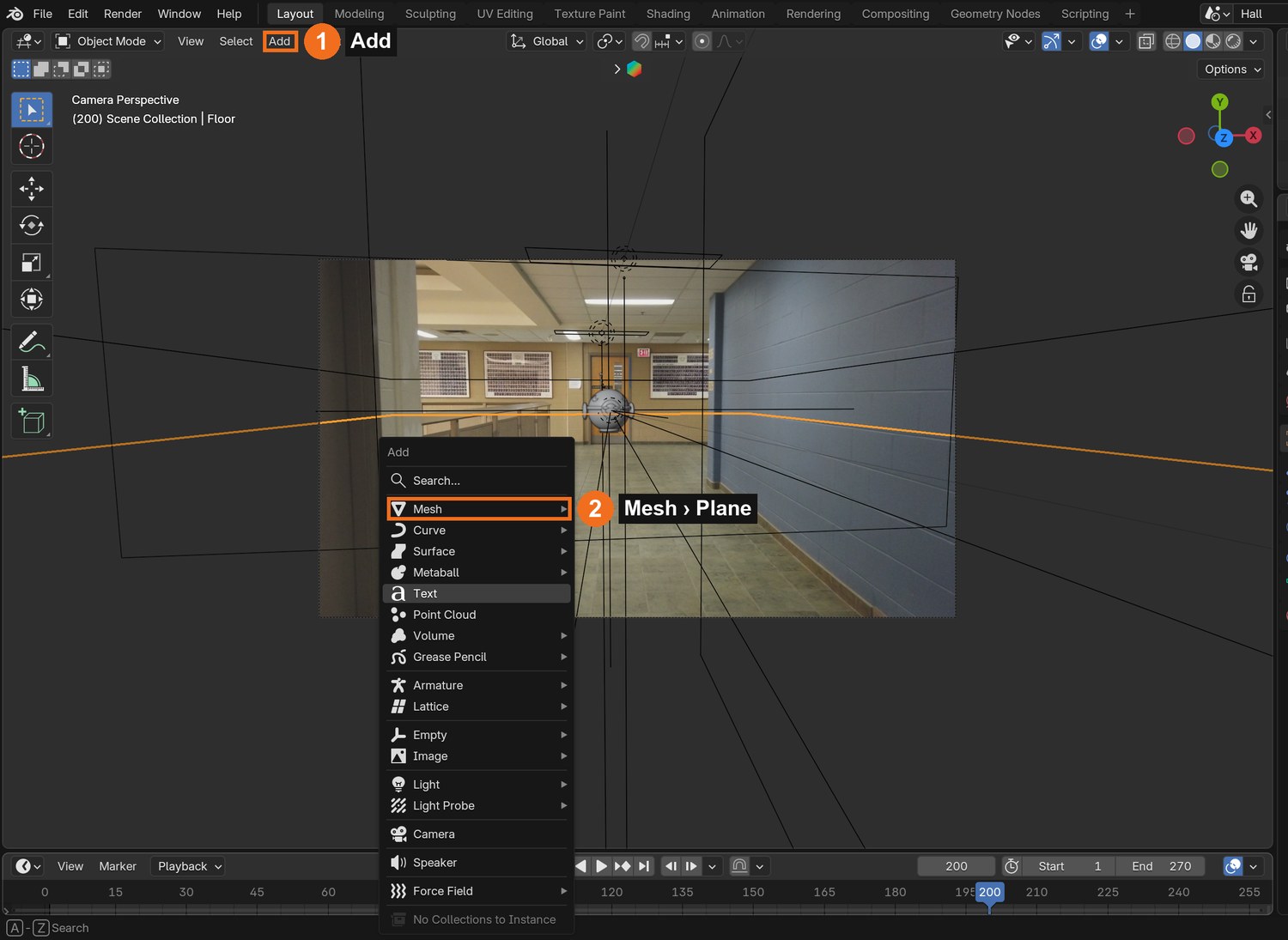Expand the Curve submenu
This screenshot has height=940, width=1288.
(478, 531)
